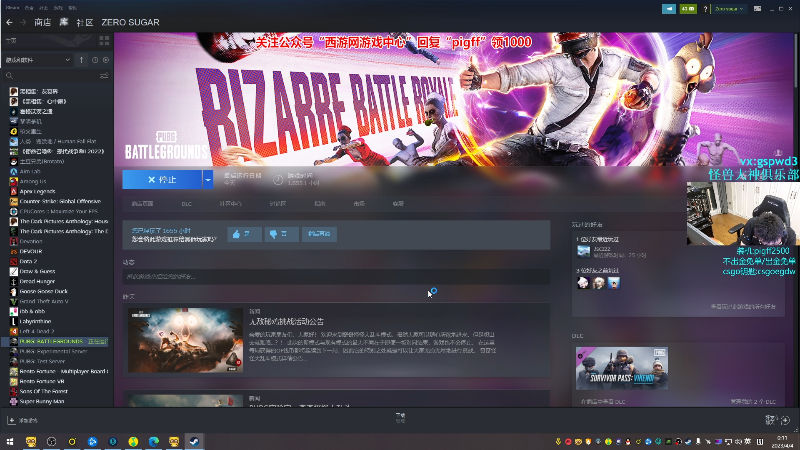Open the downloads section at bottom
The height and width of the screenshot is (450, 800).
401,418
